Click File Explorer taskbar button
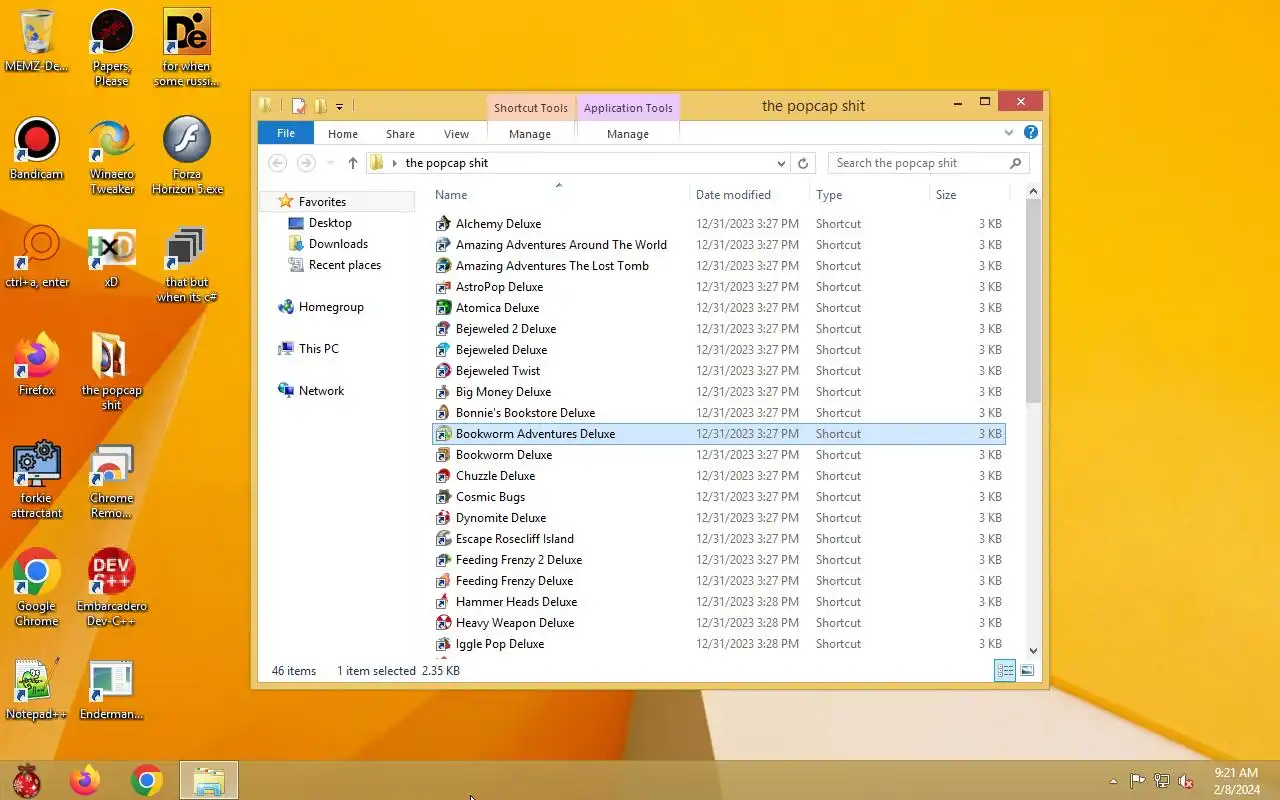This screenshot has width=1280, height=800. click(209, 780)
